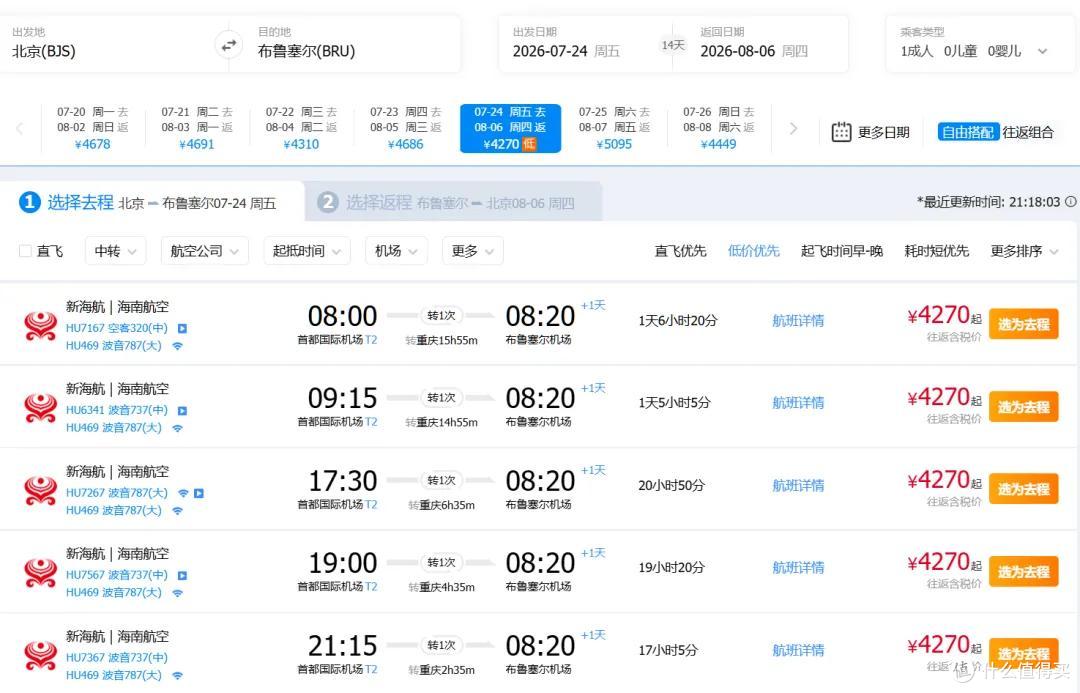
Task: Expand 更多排序 more sorting options
Action: (x=1024, y=251)
